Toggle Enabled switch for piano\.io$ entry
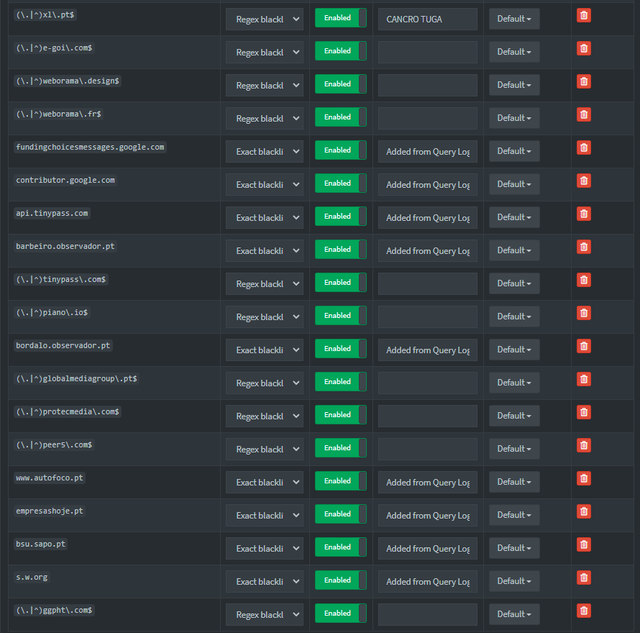 coord(341,315)
